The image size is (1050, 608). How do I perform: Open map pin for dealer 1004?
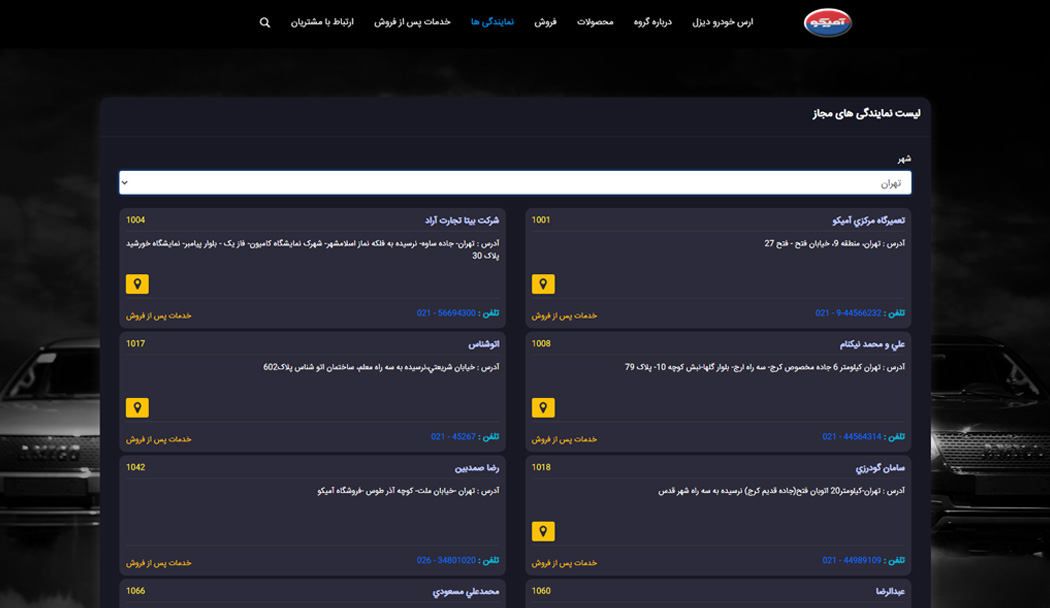tap(137, 284)
